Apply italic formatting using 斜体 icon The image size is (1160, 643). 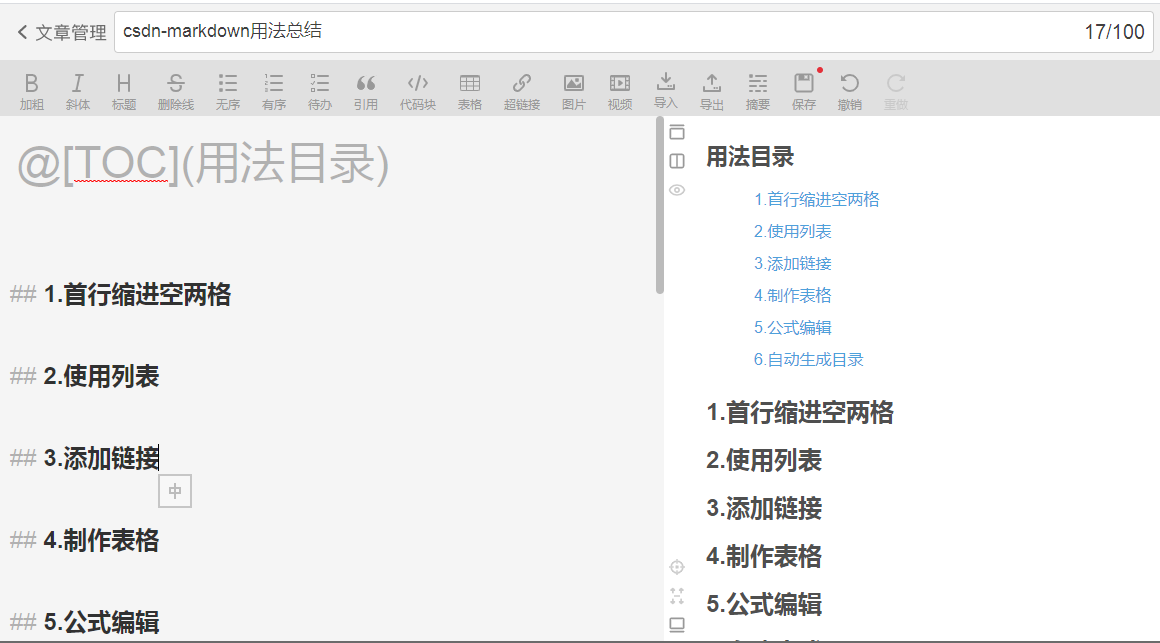point(78,88)
